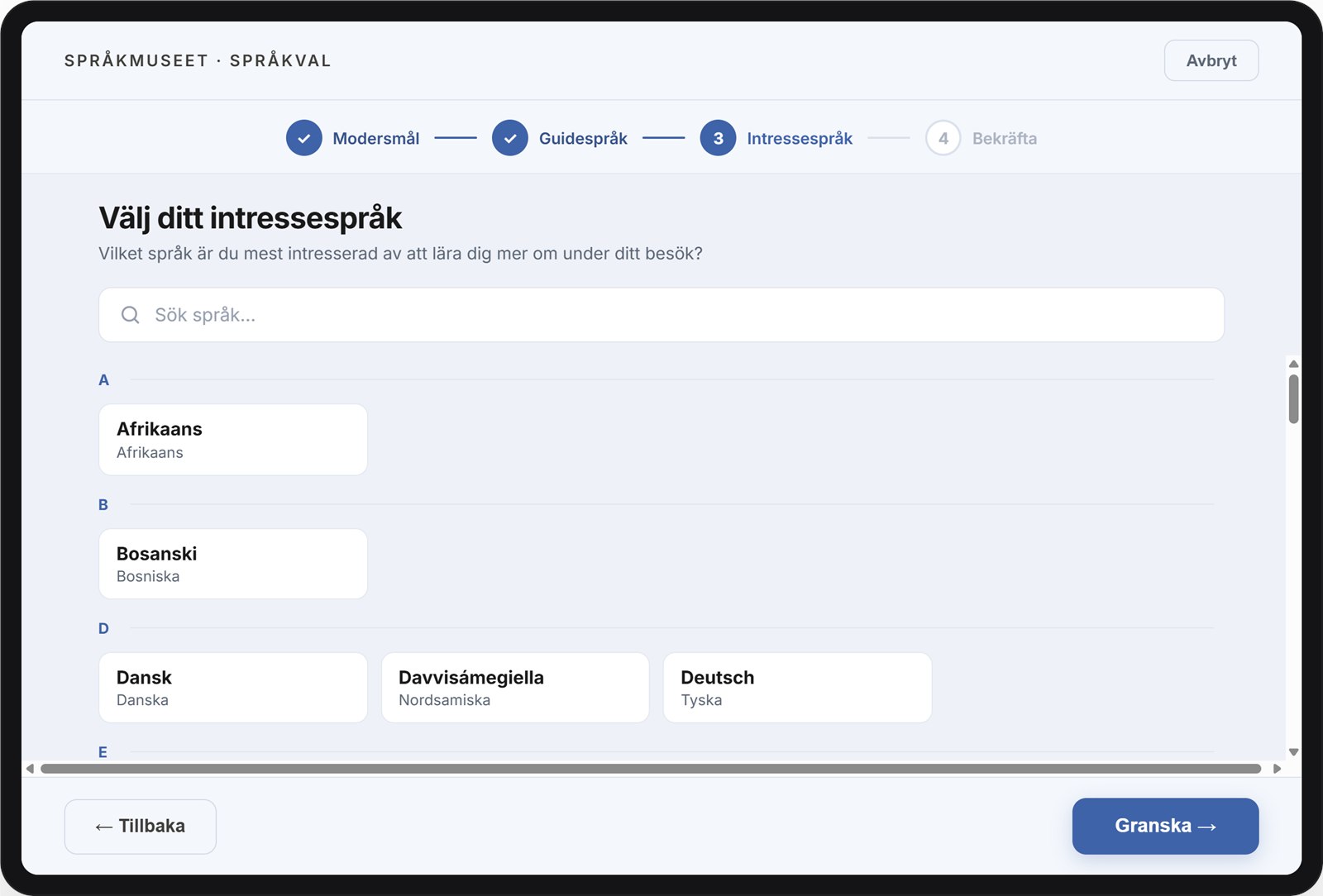Click the search magnifier icon

point(130,315)
